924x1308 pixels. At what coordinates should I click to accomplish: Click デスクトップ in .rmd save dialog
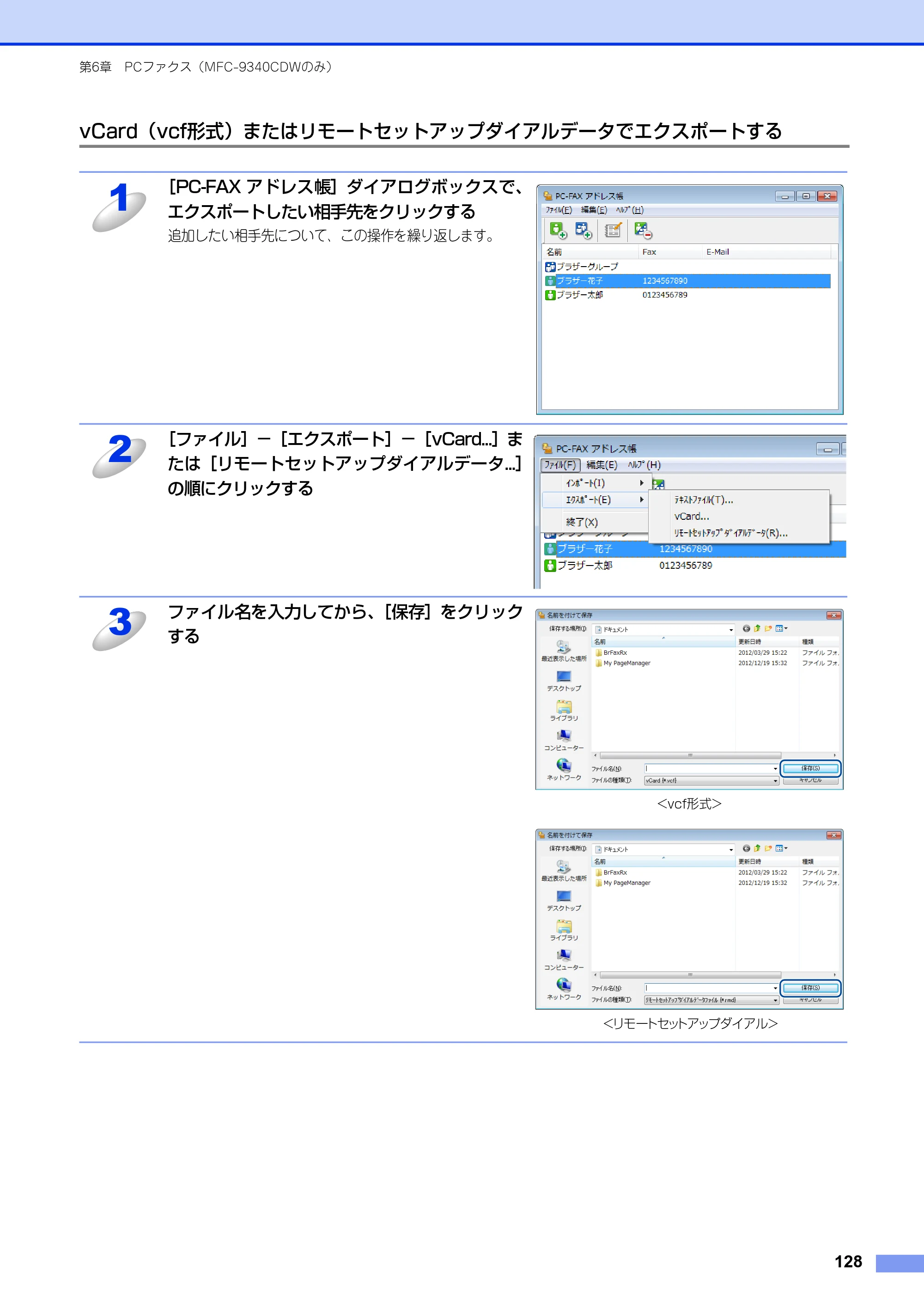(564, 900)
